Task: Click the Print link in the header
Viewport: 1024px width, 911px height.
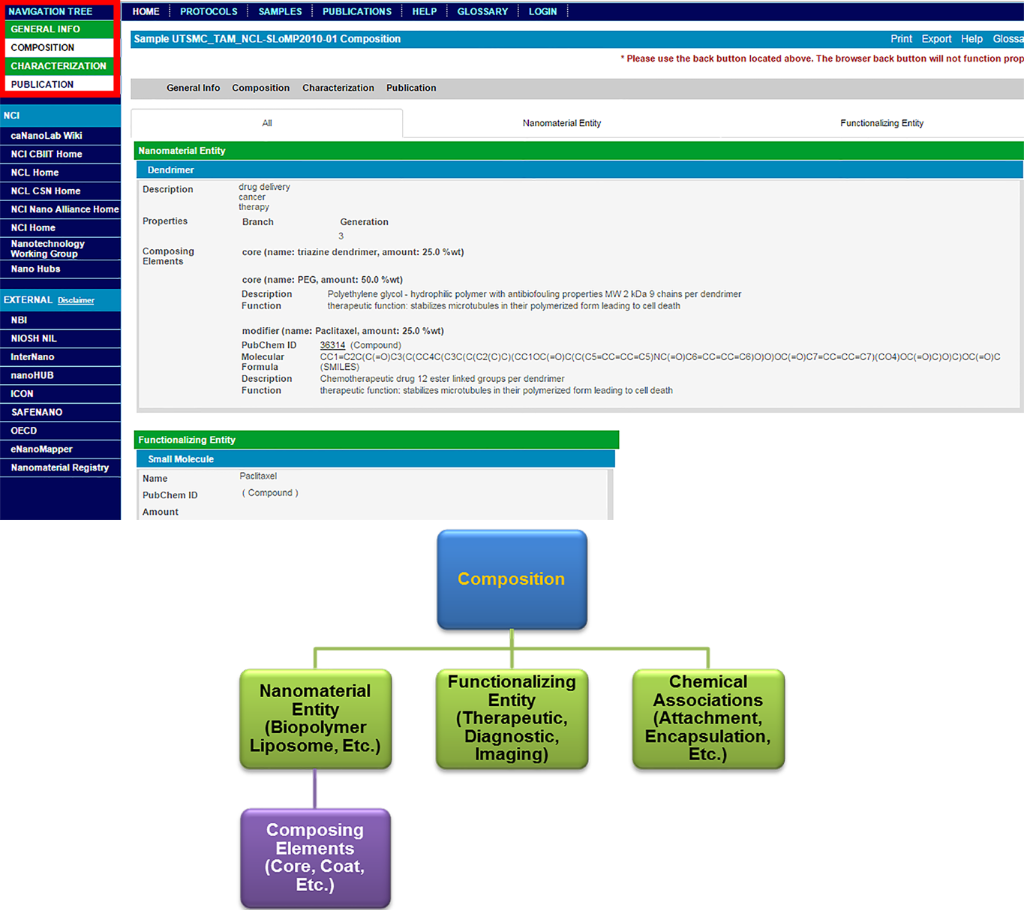Action: (901, 39)
